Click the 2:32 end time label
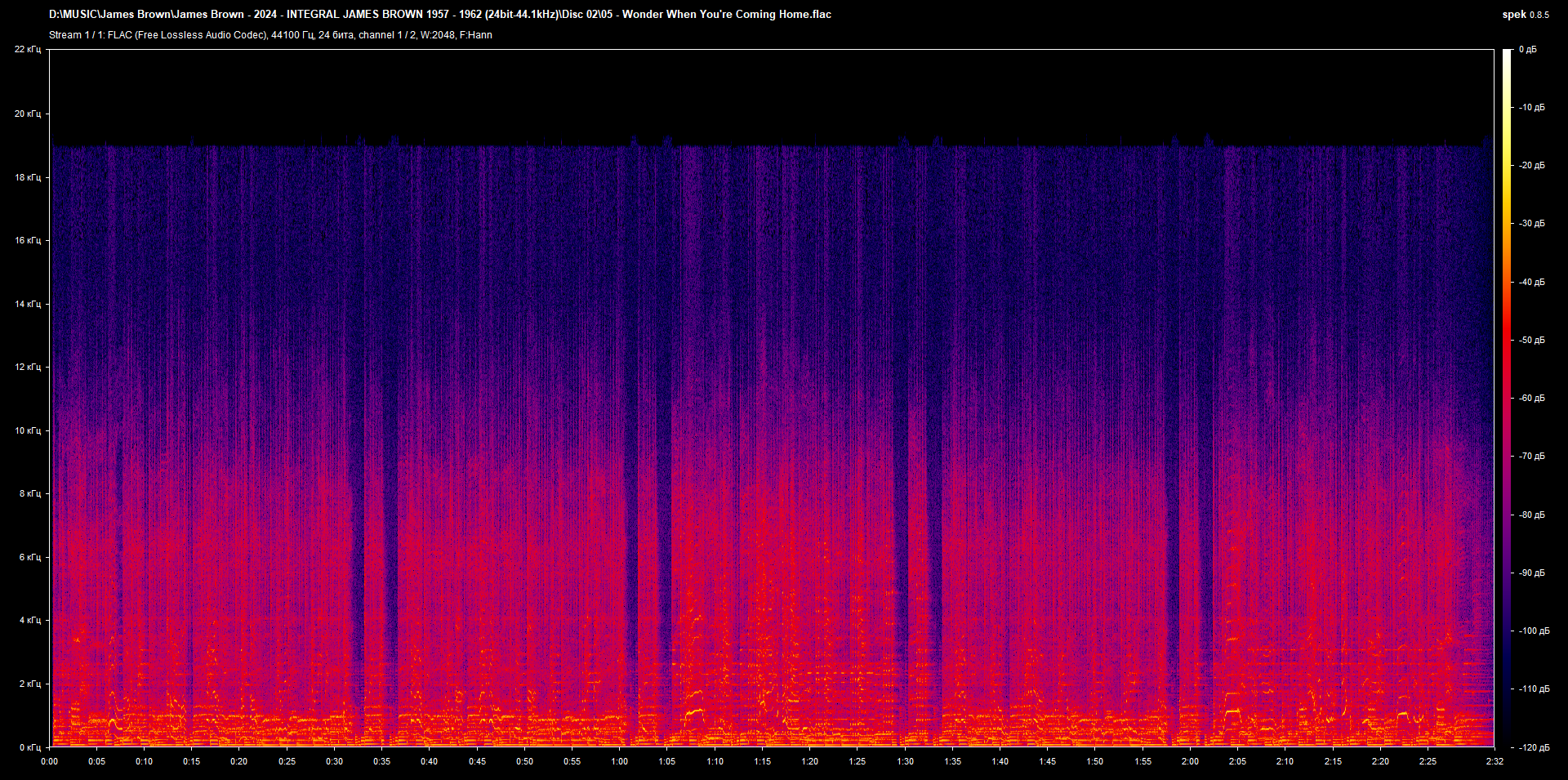This screenshot has height=780, width=1568. (x=1494, y=761)
